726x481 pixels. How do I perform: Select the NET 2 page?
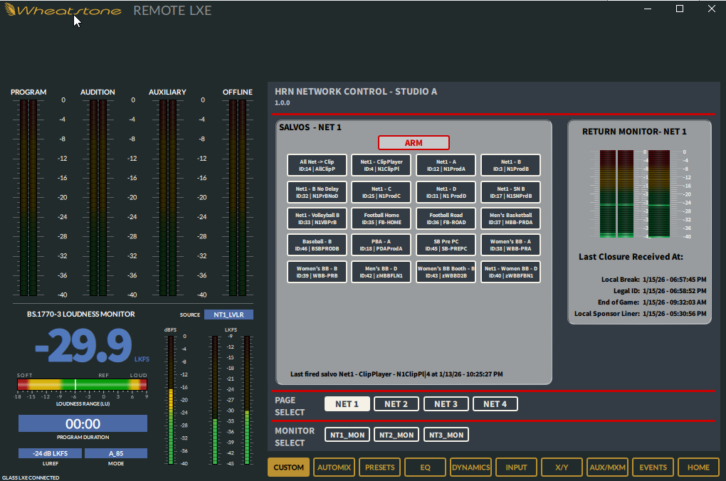[x=396, y=404]
